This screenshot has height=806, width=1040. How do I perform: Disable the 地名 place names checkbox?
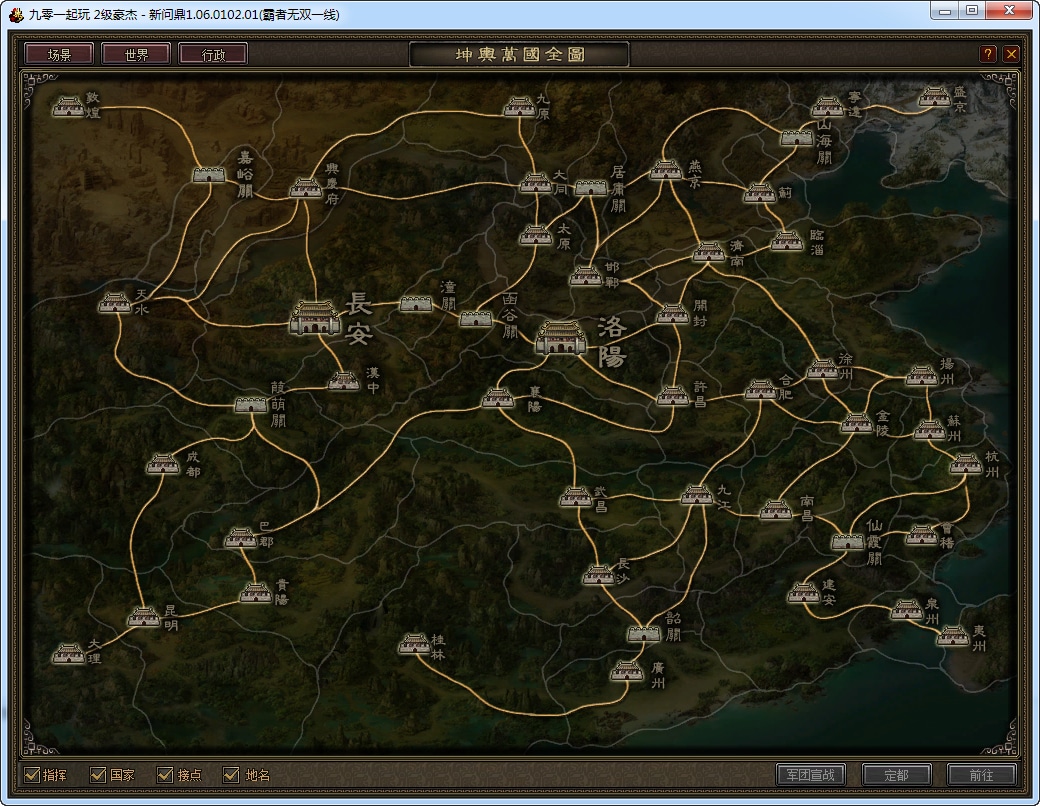coord(232,775)
